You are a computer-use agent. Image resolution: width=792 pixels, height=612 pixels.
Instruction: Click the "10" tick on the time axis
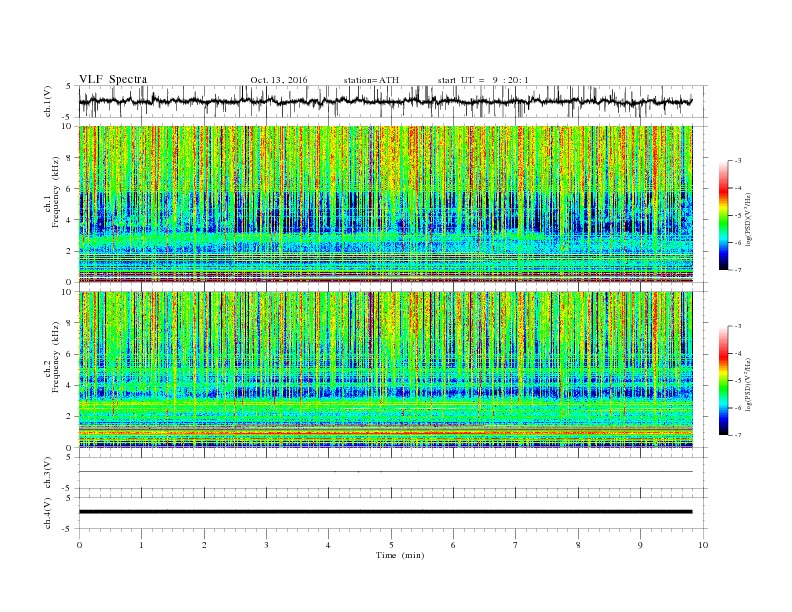(703, 545)
